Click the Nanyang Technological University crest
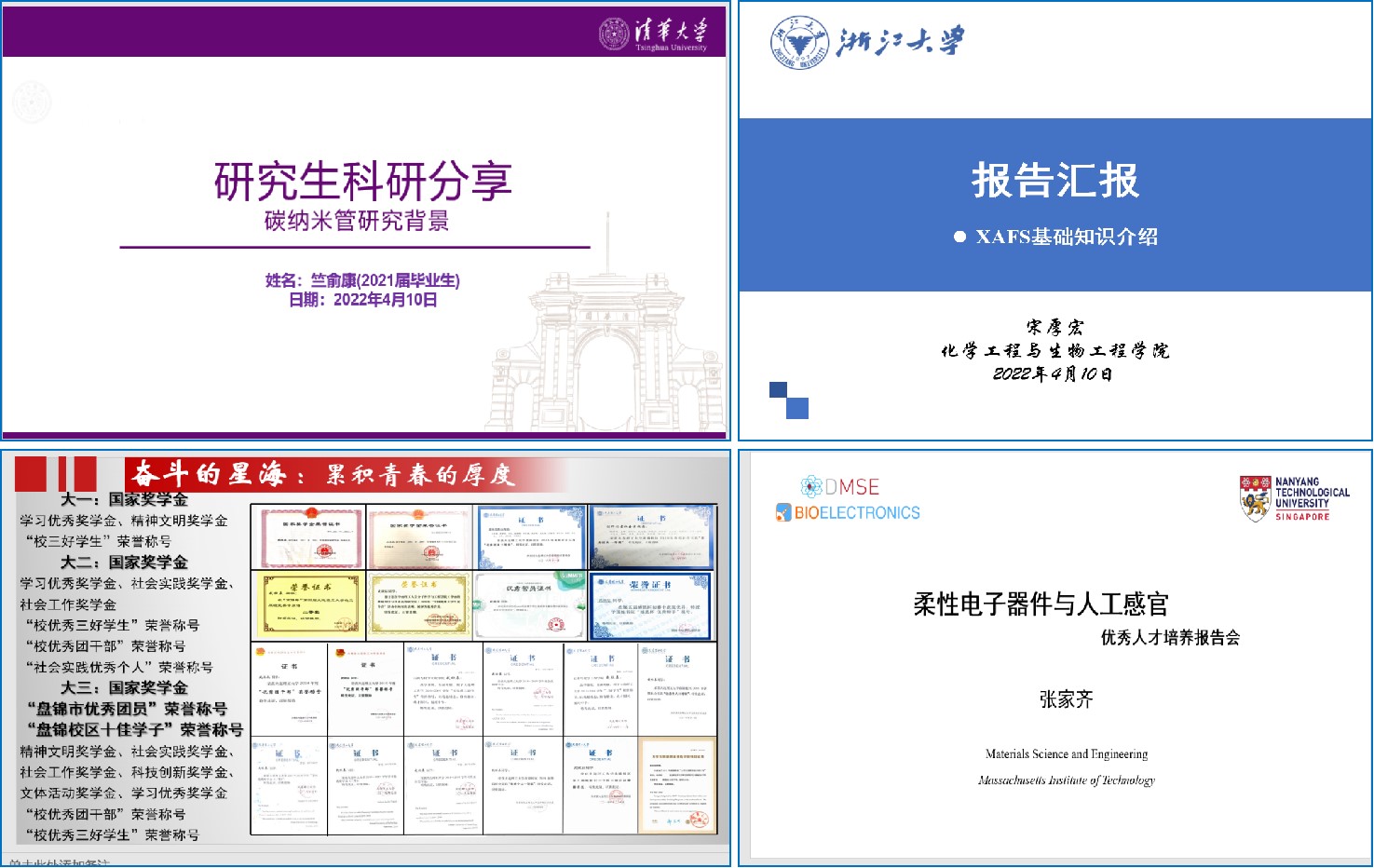Viewport: 1374px width, 868px height. coord(1255,497)
